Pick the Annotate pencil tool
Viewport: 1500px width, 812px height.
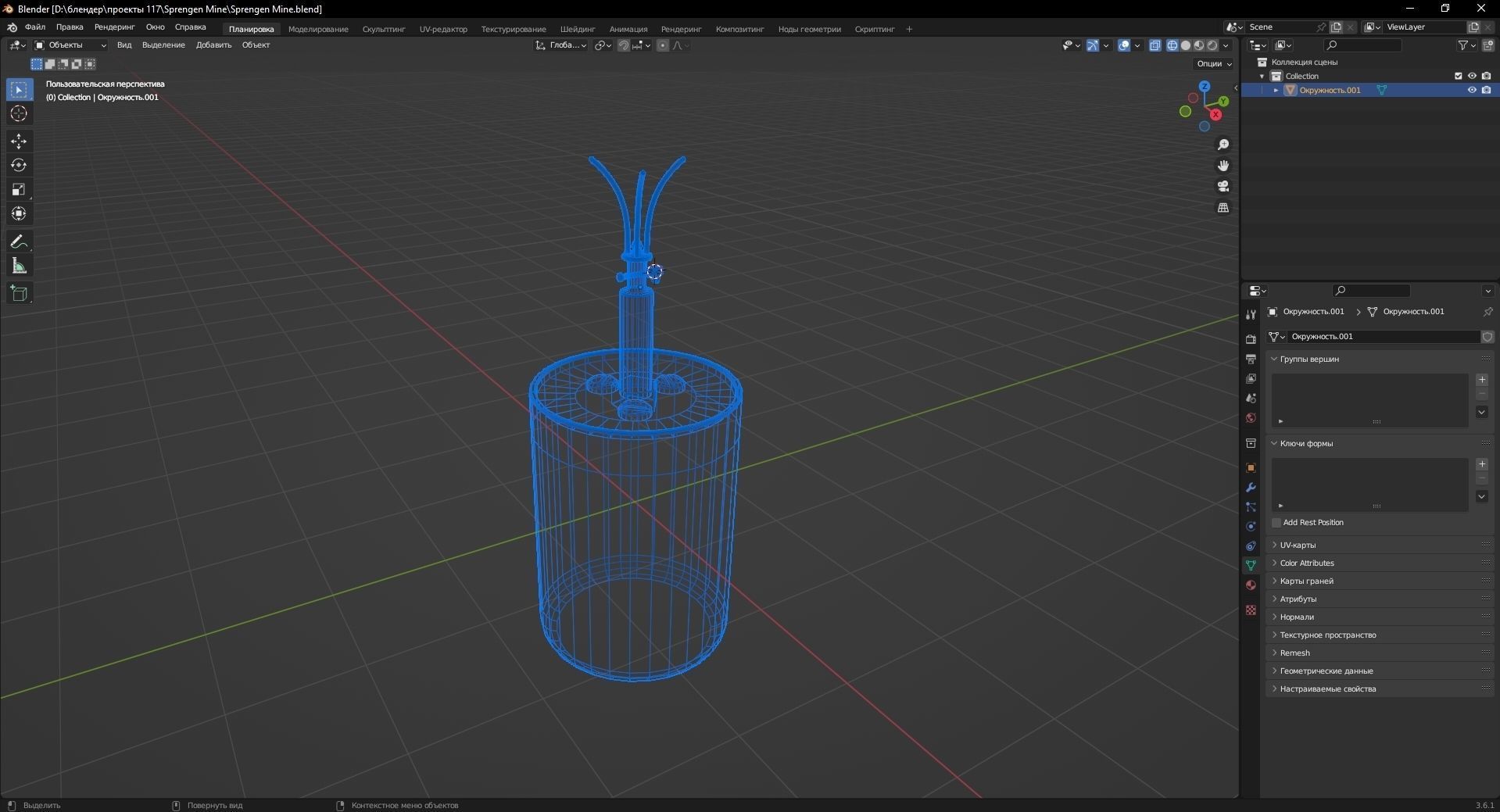[19, 242]
